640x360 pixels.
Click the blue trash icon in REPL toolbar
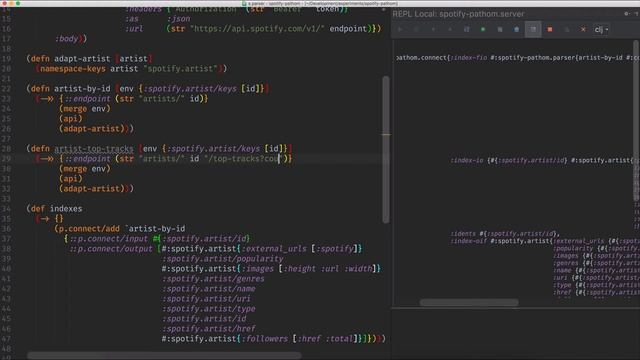(x=516, y=29)
